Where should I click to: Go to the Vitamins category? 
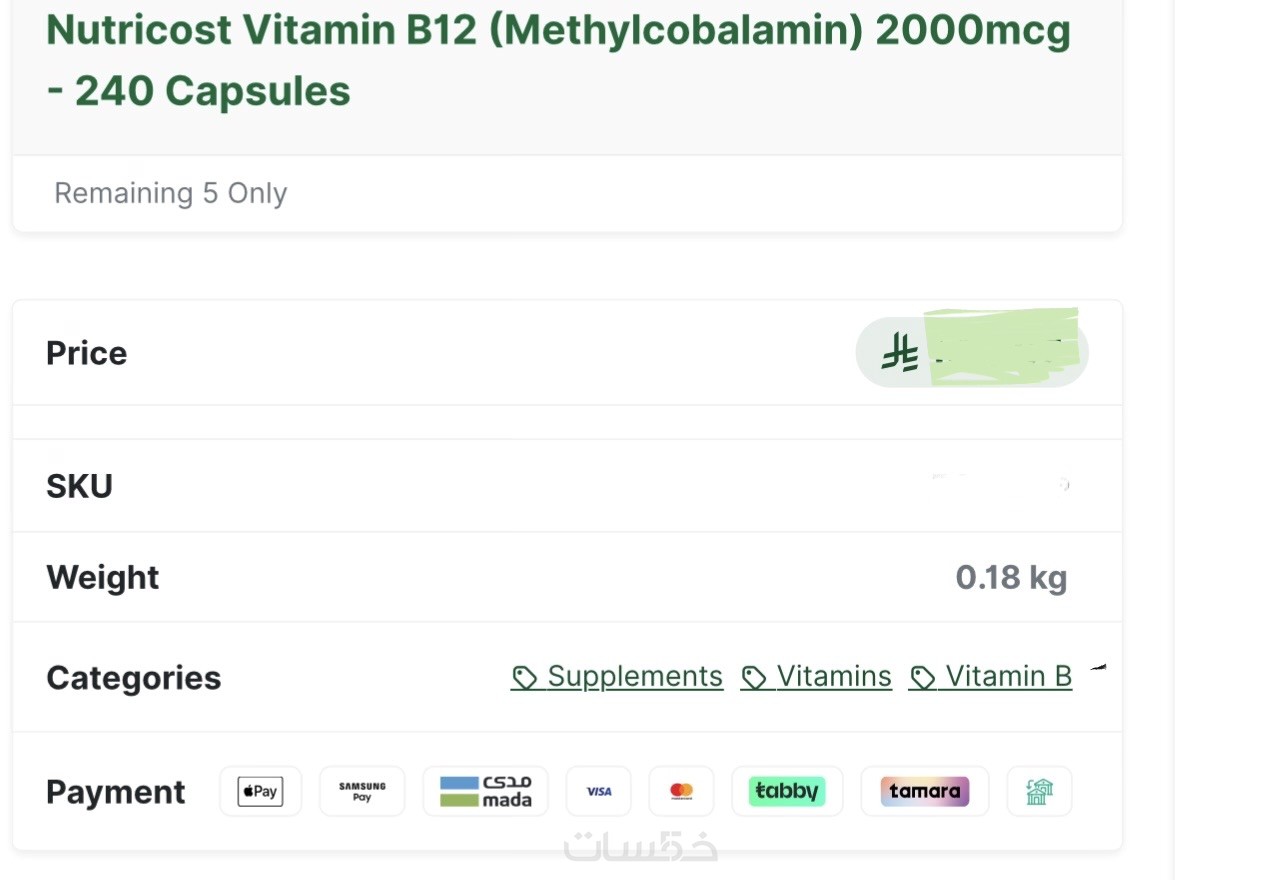pos(834,677)
